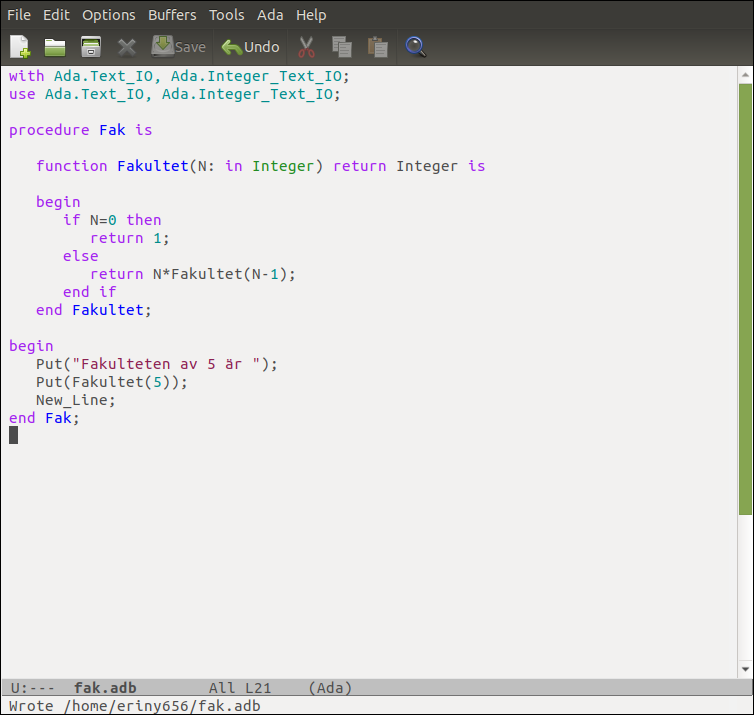Click the green vertical scrollbar thumb

click(x=745, y=299)
